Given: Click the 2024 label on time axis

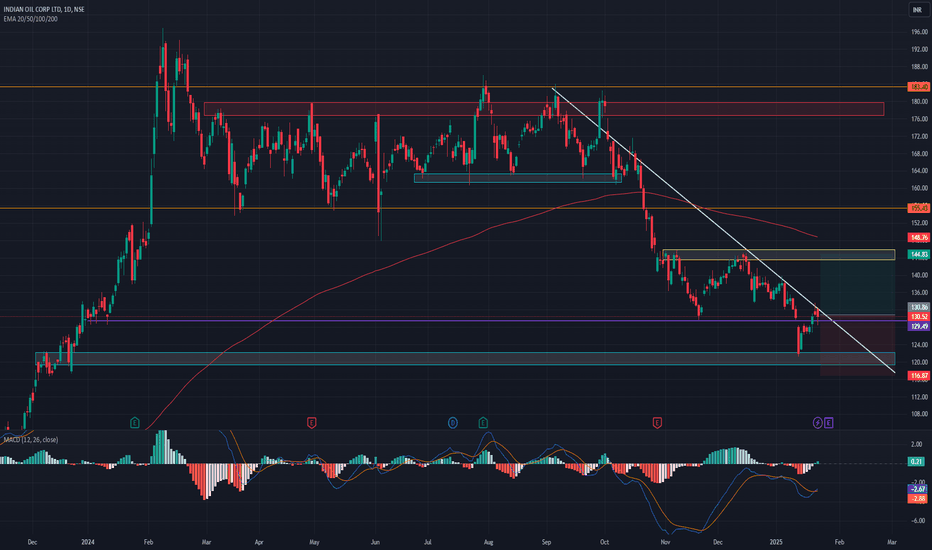Looking at the screenshot, I should pyautogui.click(x=88, y=542).
